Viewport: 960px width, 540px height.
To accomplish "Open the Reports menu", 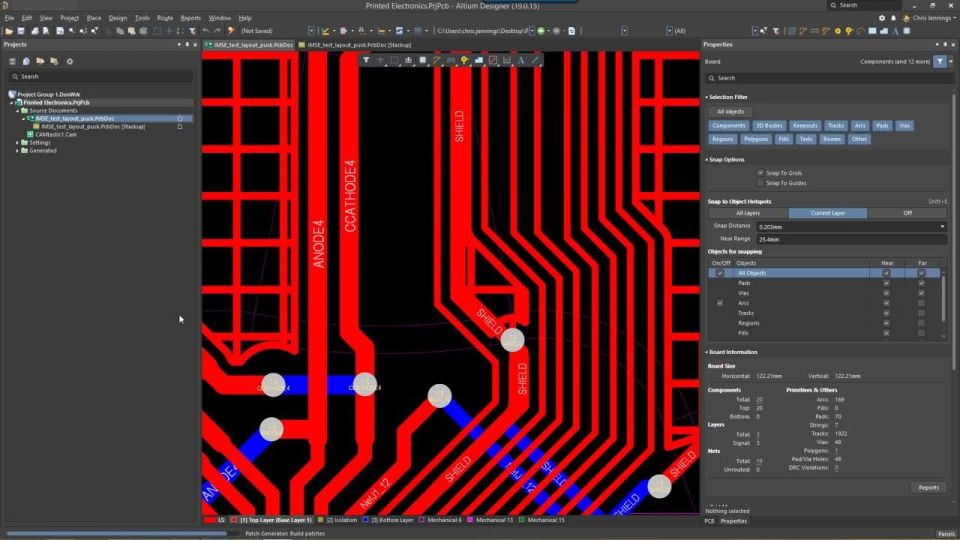I will [190, 18].
